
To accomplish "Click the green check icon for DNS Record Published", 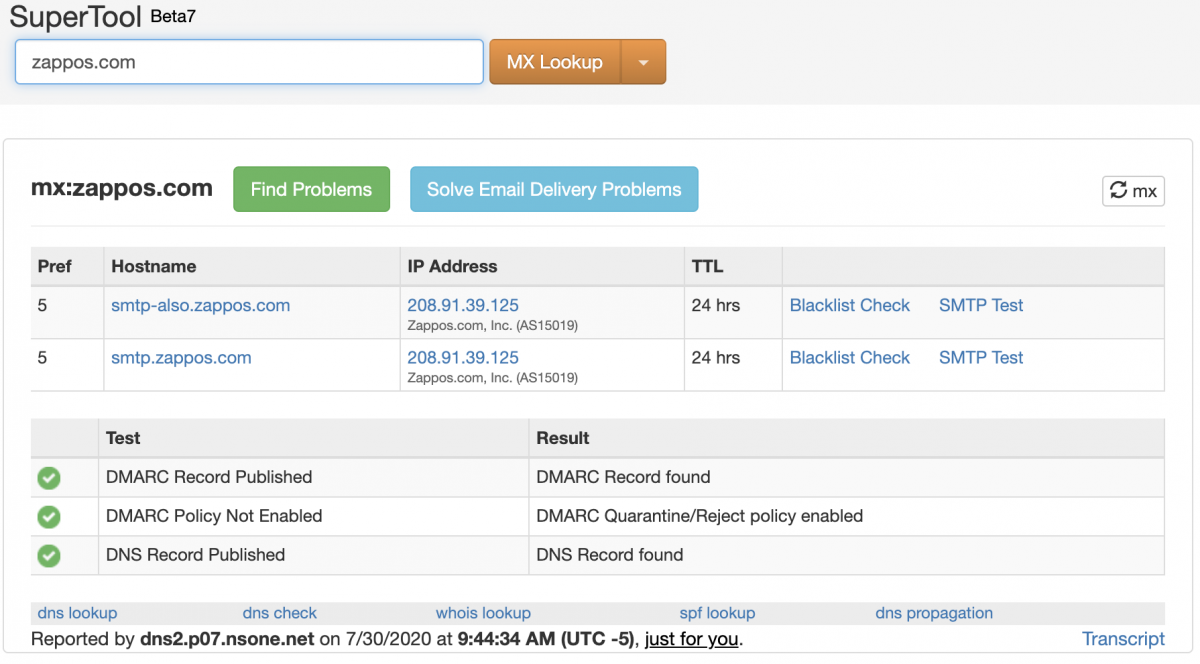I will pyautogui.click(x=49, y=556).
